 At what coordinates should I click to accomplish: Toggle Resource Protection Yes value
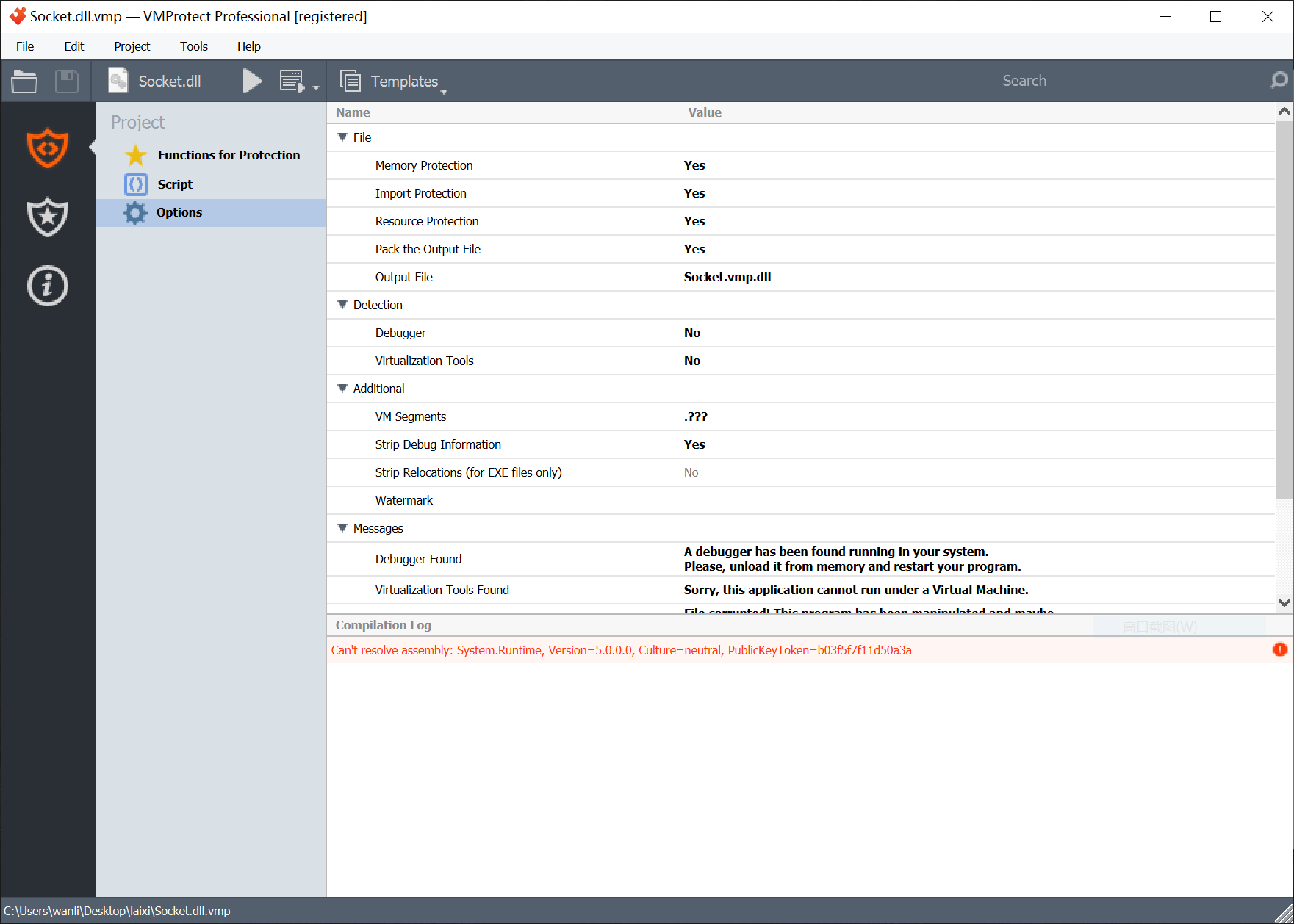pyautogui.click(x=694, y=221)
